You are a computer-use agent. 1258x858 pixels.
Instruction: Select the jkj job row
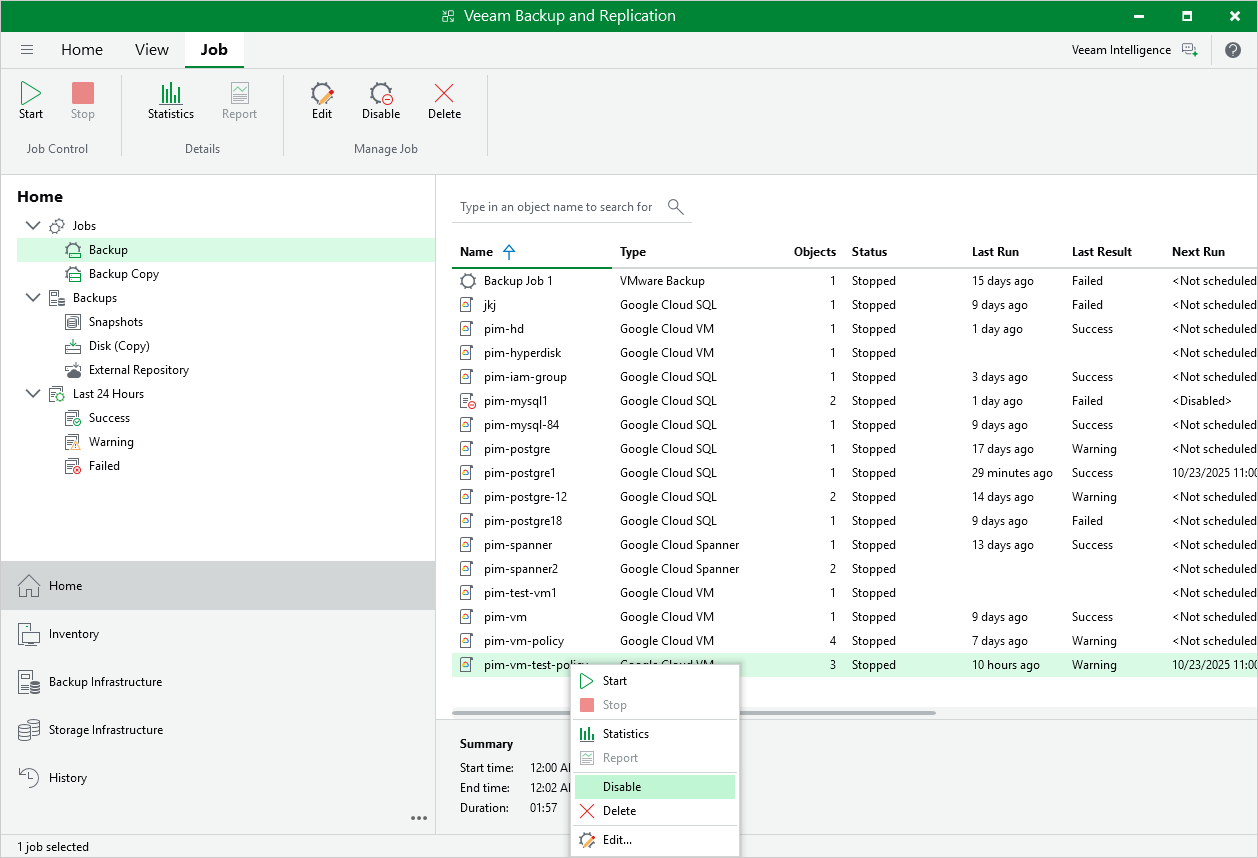[855, 305]
